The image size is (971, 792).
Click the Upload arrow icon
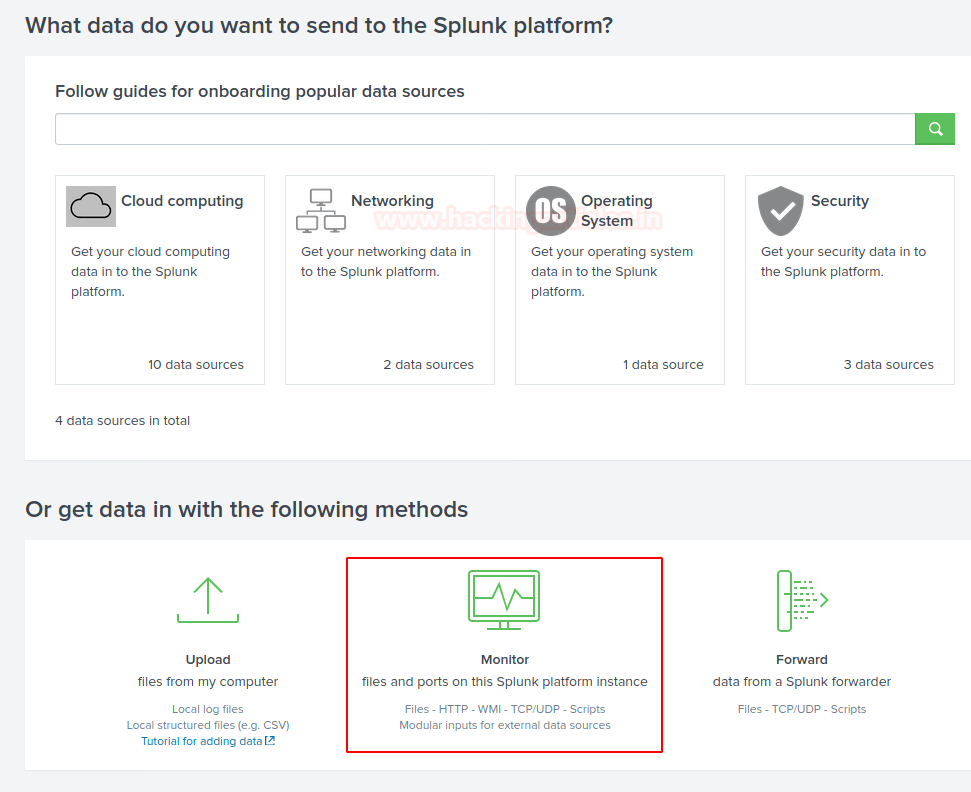[x=207, y=600]
